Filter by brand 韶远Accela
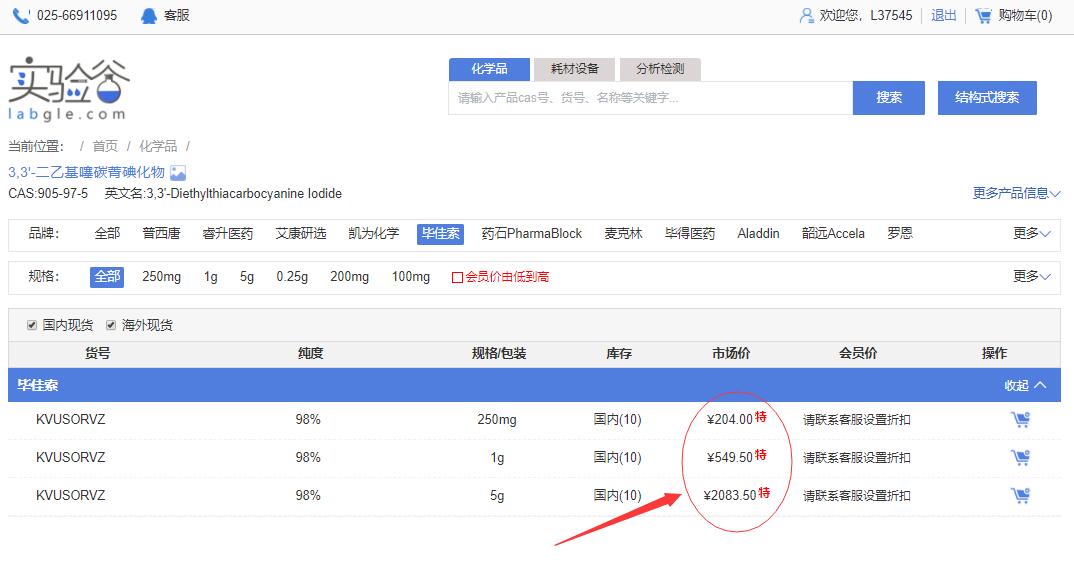The image size is (1074, 564). tap(833, 234)
